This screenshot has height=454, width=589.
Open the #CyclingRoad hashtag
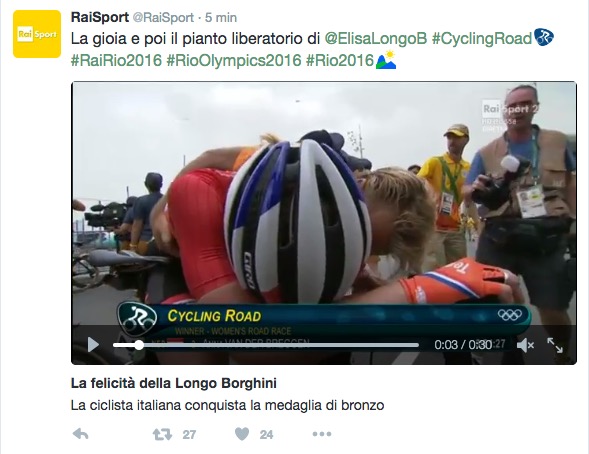point(482,38)
